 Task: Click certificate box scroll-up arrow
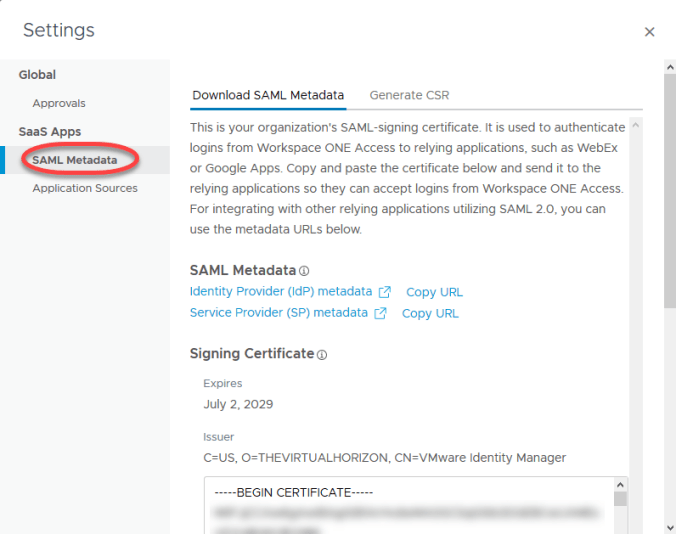coord(620,485)
